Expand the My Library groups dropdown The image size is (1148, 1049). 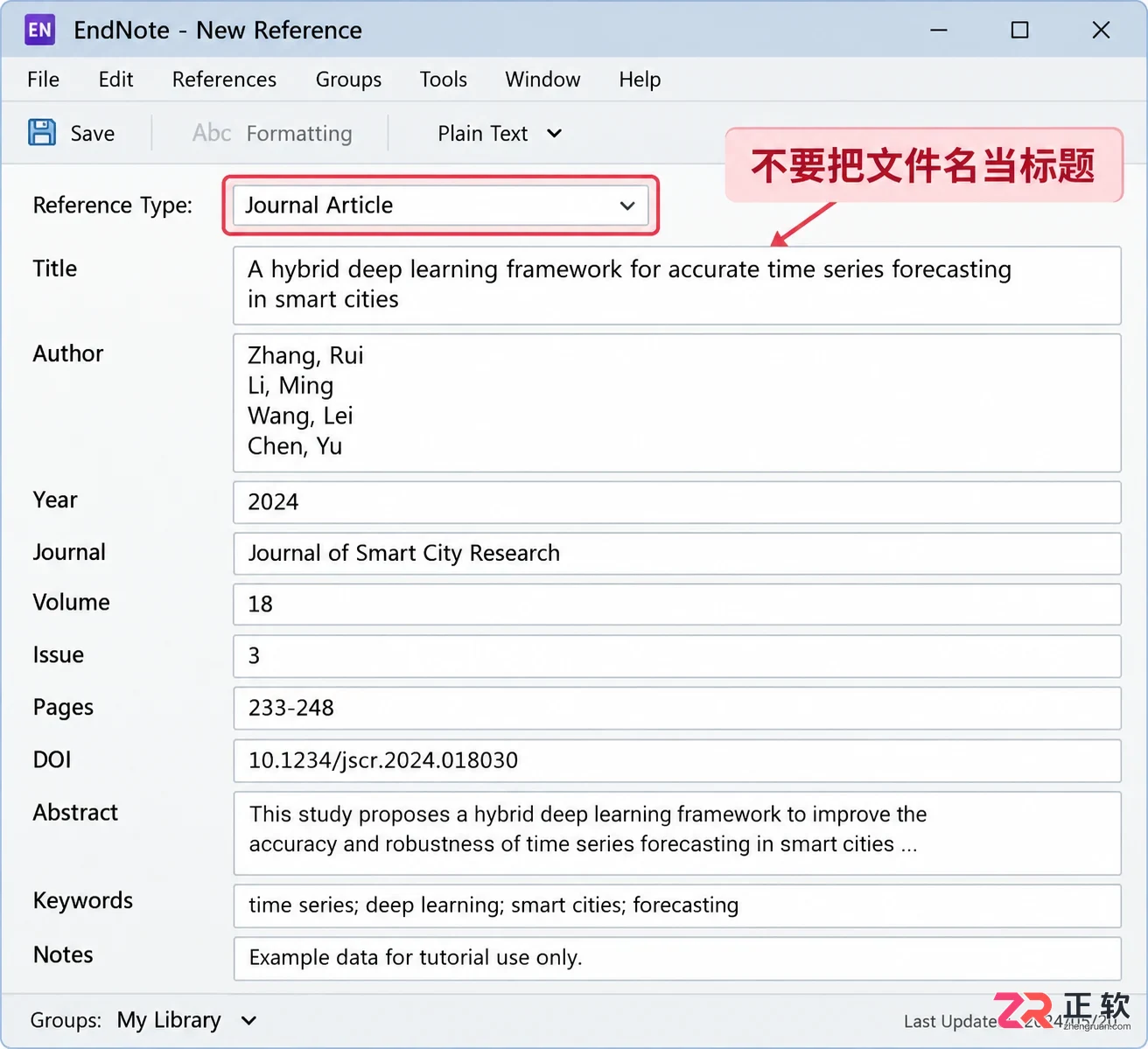click(x=186, y=1020)
